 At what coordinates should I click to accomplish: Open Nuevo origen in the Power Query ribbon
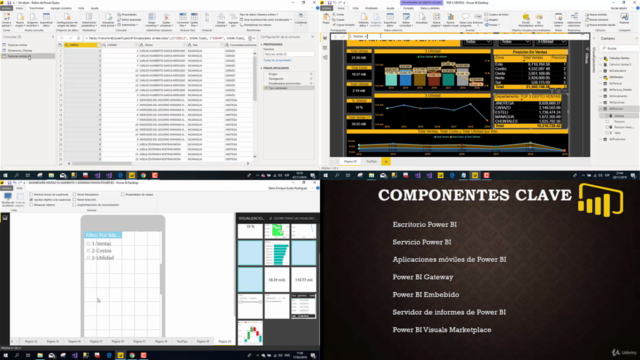[20, 20]
